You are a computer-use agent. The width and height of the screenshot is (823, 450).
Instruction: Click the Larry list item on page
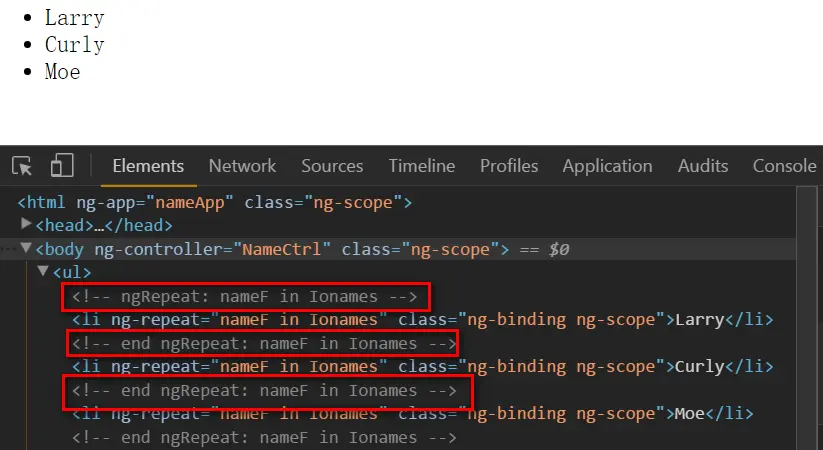coord(75,18)
